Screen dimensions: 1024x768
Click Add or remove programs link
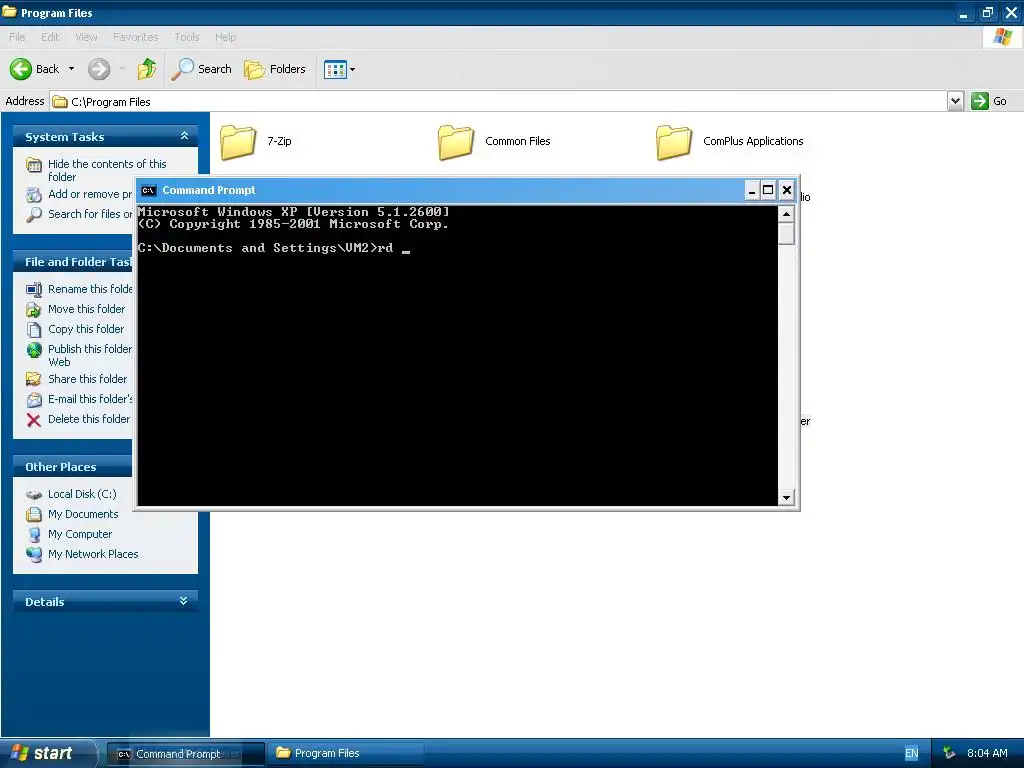click(89, 194)
